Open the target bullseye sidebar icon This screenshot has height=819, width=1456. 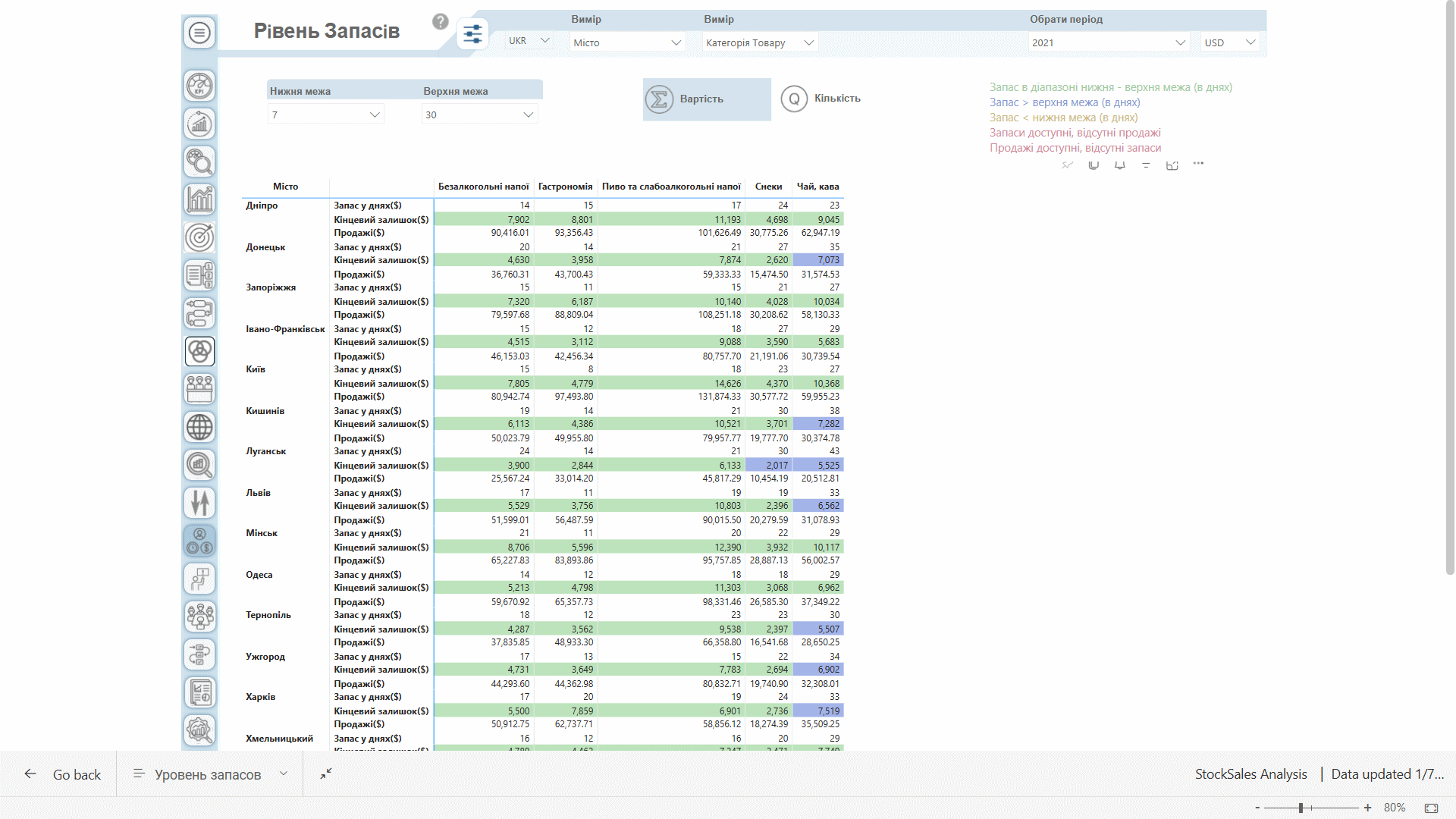(199, 237)
